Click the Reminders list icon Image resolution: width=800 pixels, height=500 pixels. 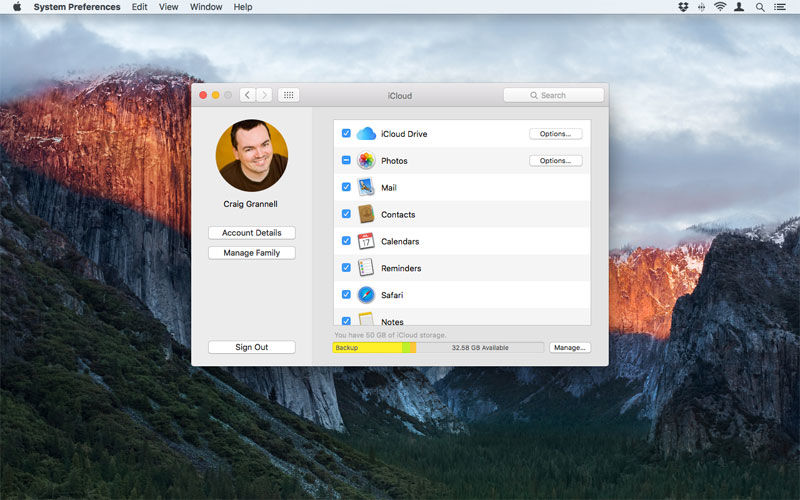[366, 267]
